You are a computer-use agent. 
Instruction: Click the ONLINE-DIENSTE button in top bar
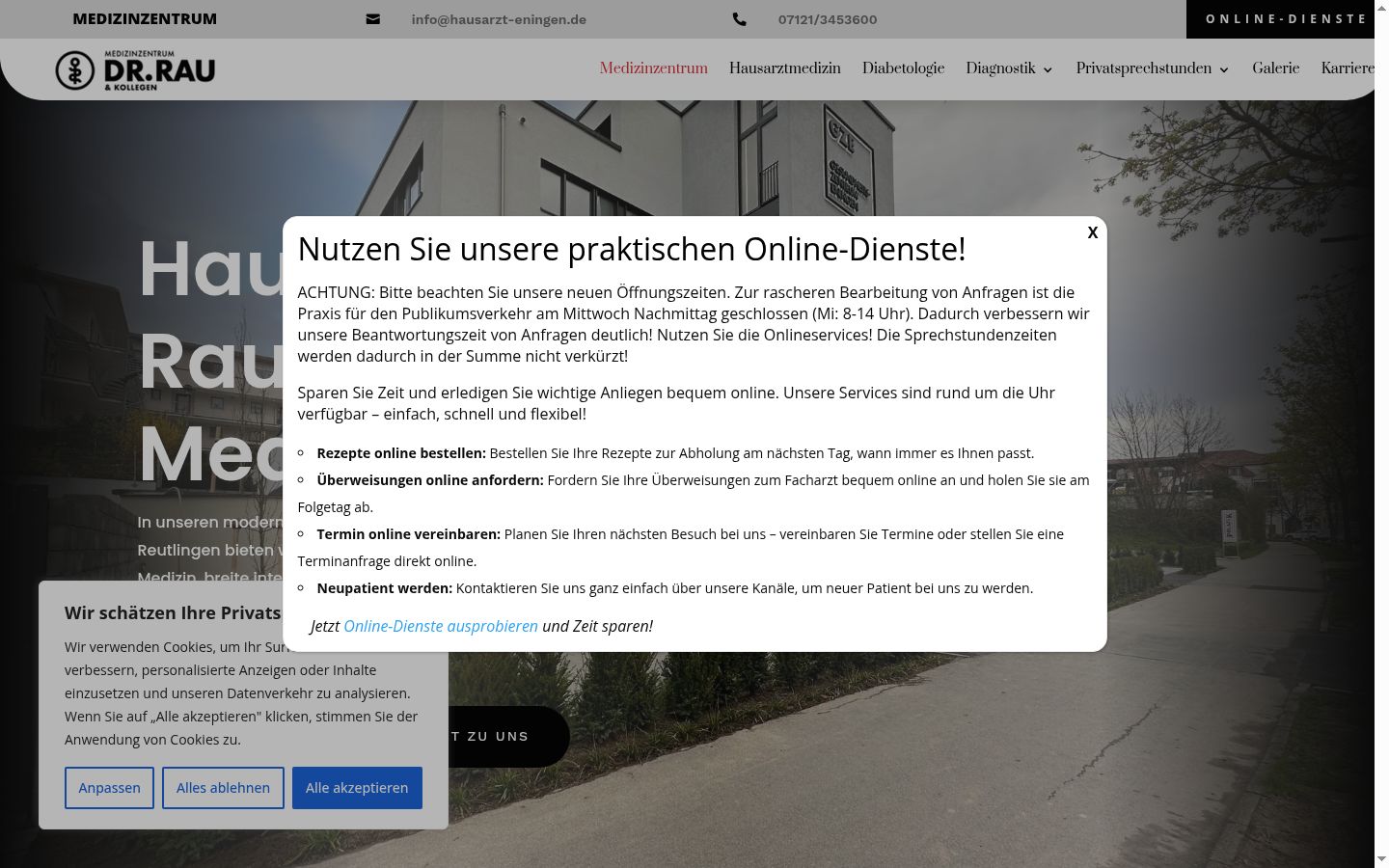(1280, 19)
